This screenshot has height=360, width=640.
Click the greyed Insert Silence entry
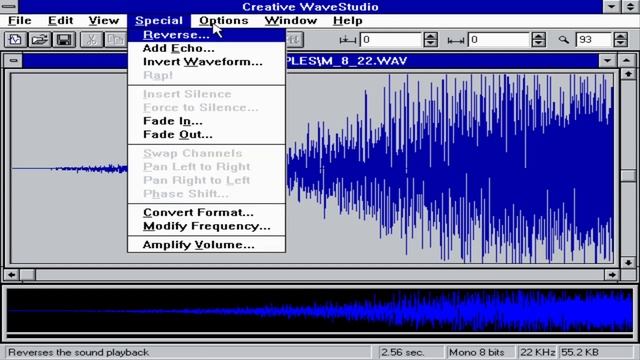click(x=207, y=94)
